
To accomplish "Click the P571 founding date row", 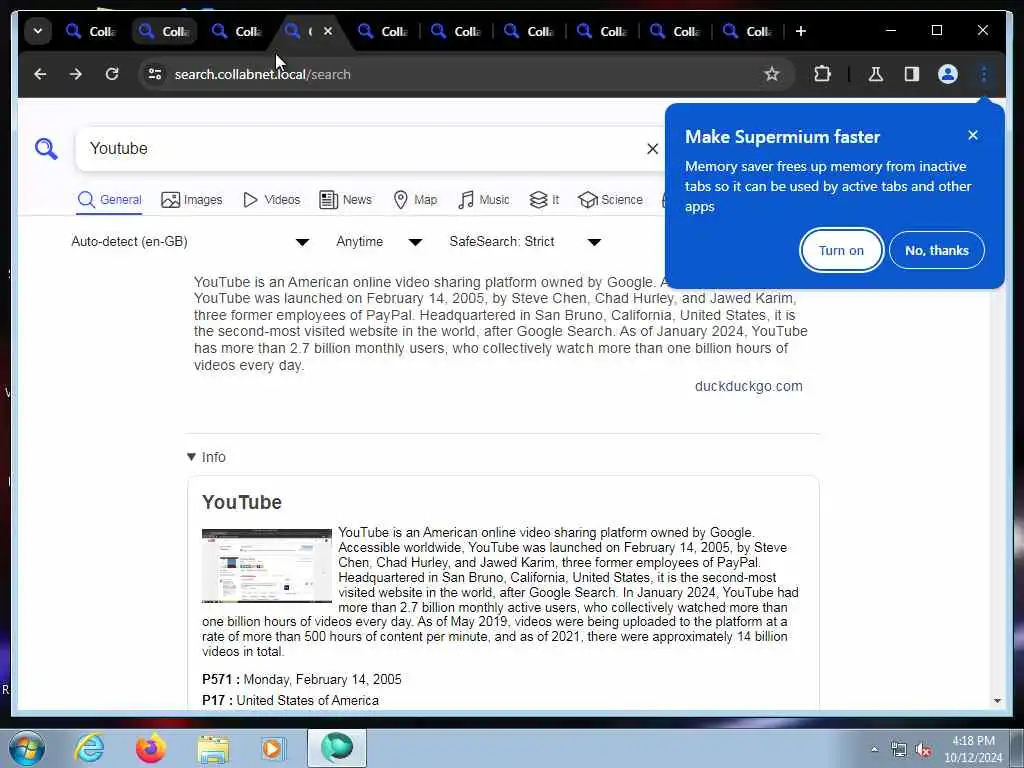I will click(x=302, y=679).
